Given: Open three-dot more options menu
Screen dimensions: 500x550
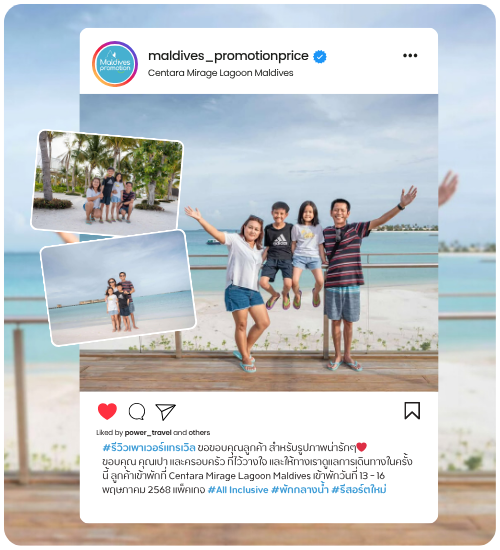Looking at the screenshot, I should [410, 55].
